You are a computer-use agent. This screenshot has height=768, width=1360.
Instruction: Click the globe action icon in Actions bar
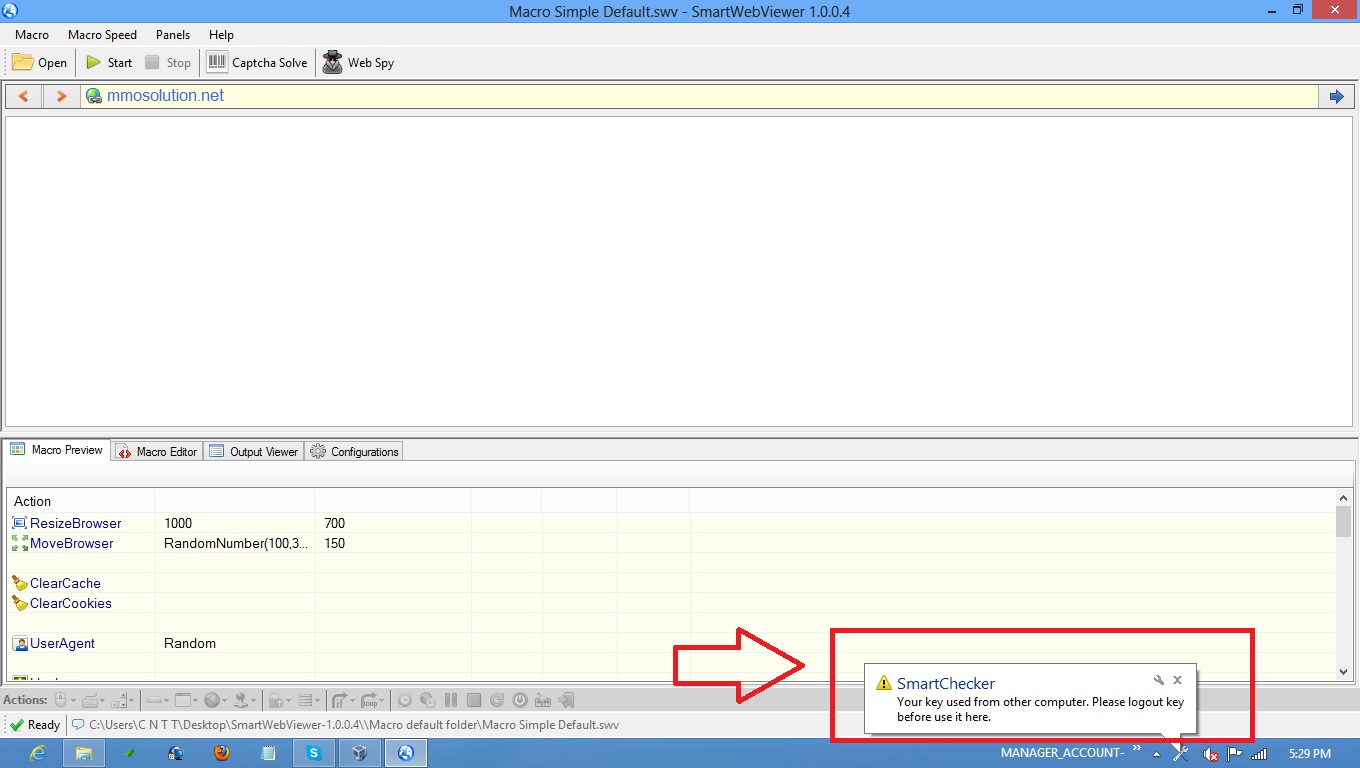pyautogui.click(x=212, y=700)
